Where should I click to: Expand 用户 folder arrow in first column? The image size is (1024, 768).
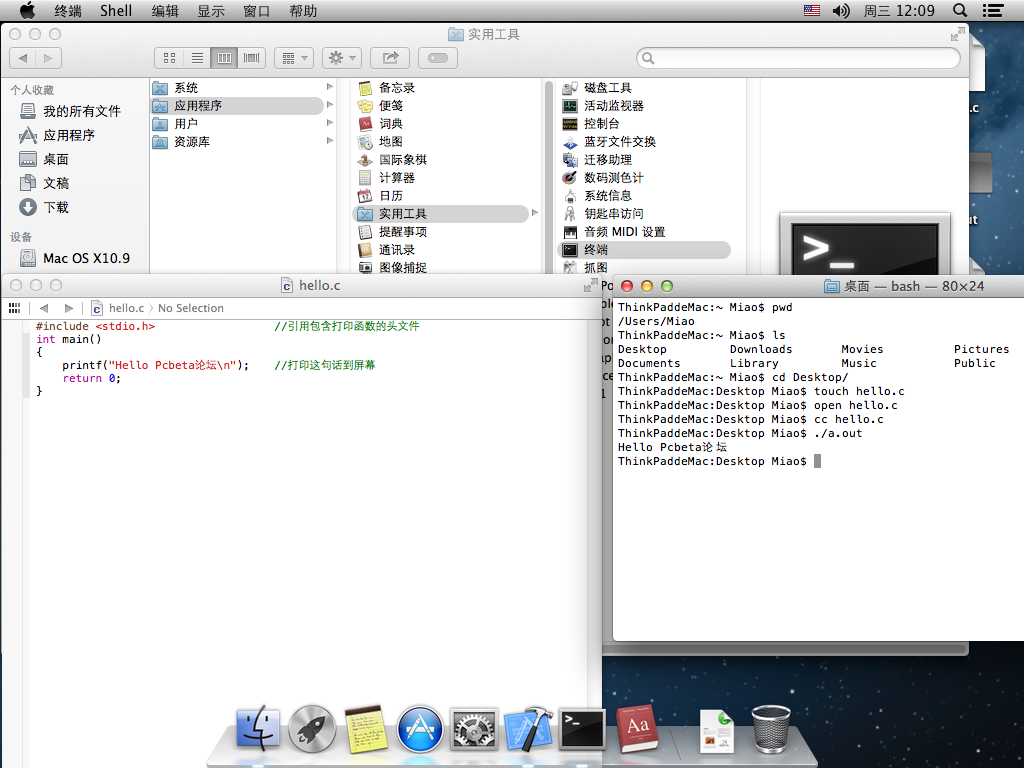pyautogui.click(x=330, y=123)
